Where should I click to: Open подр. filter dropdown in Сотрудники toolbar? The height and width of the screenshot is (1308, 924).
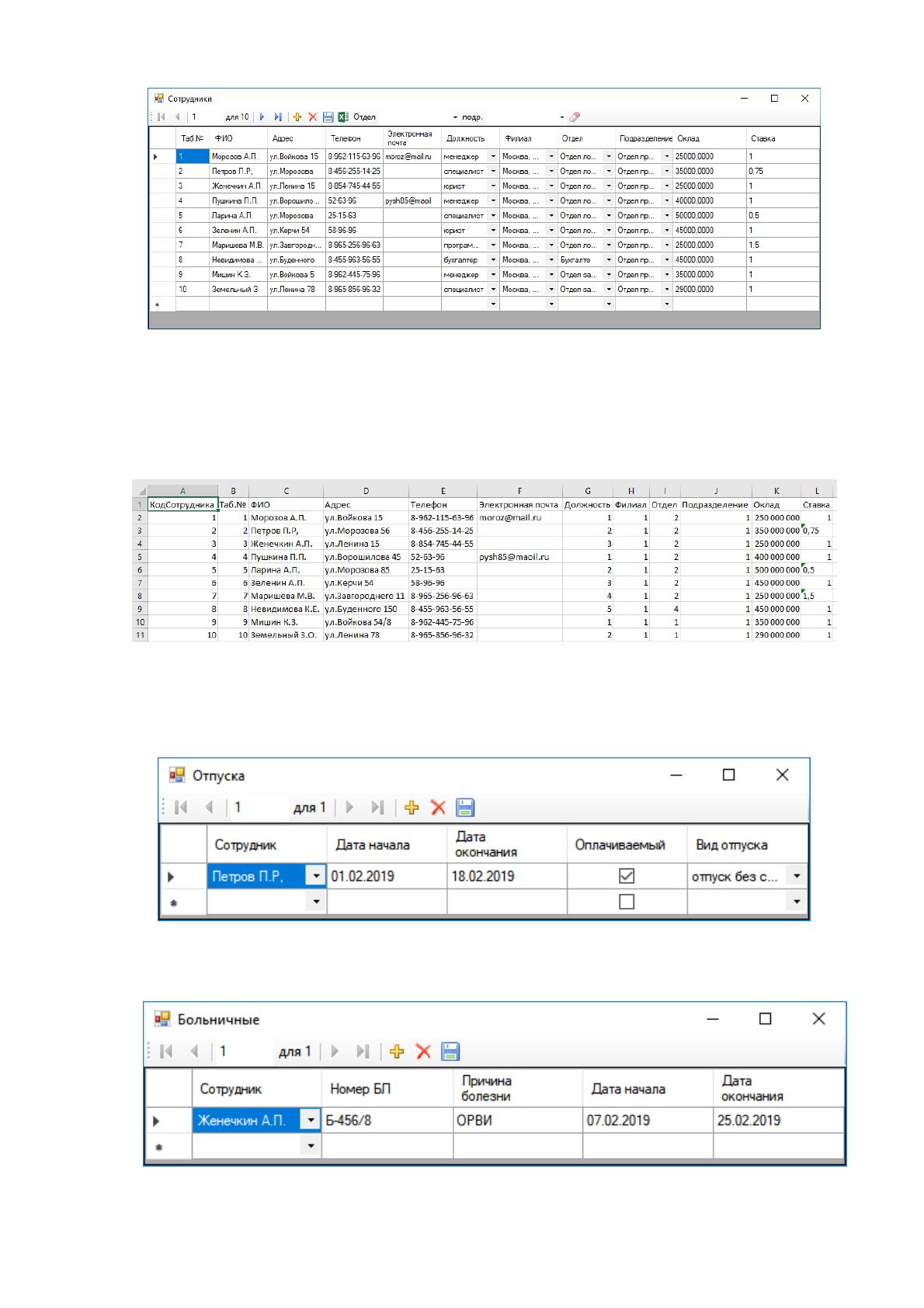(562, 117)
